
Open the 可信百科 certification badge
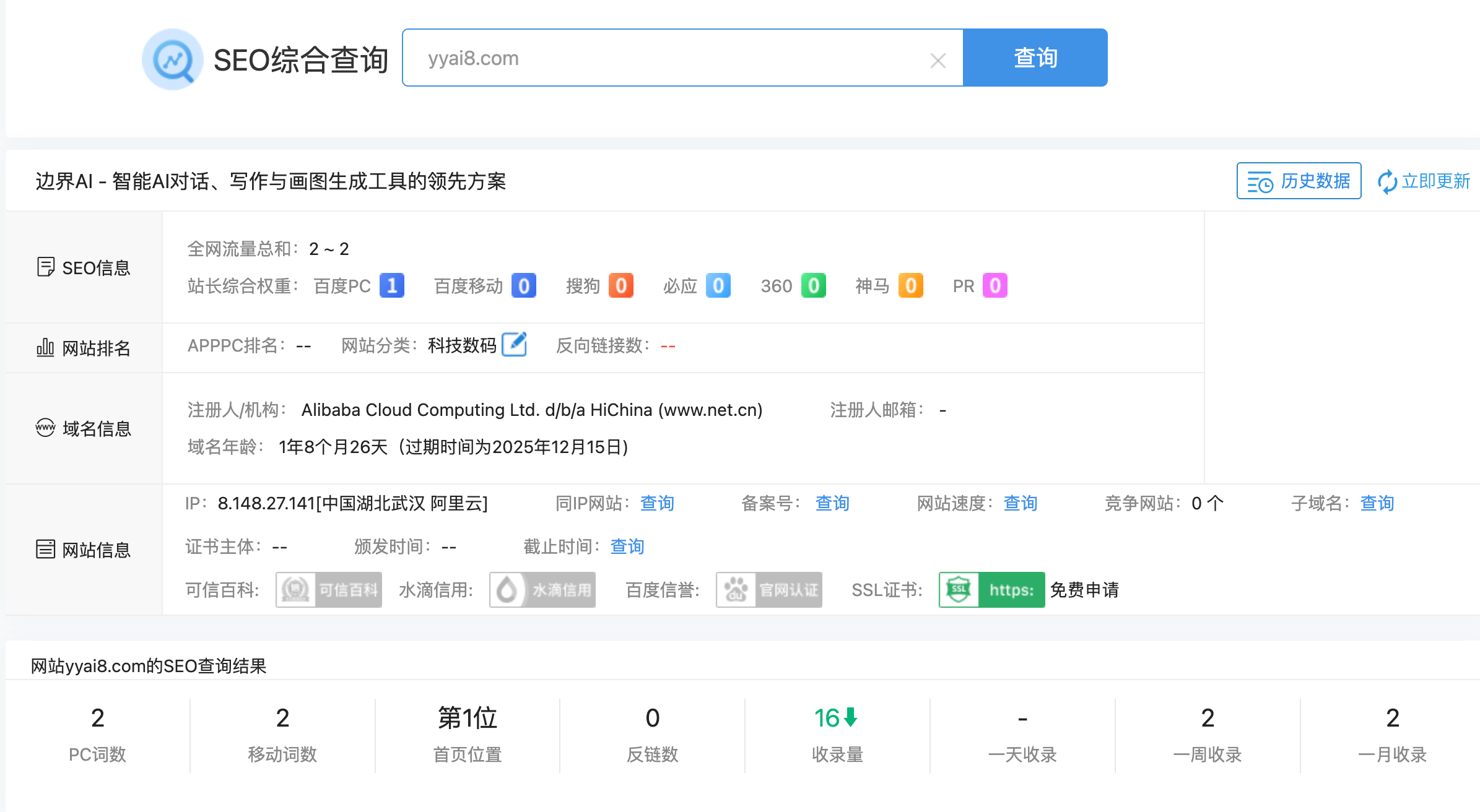coord(329,590)
